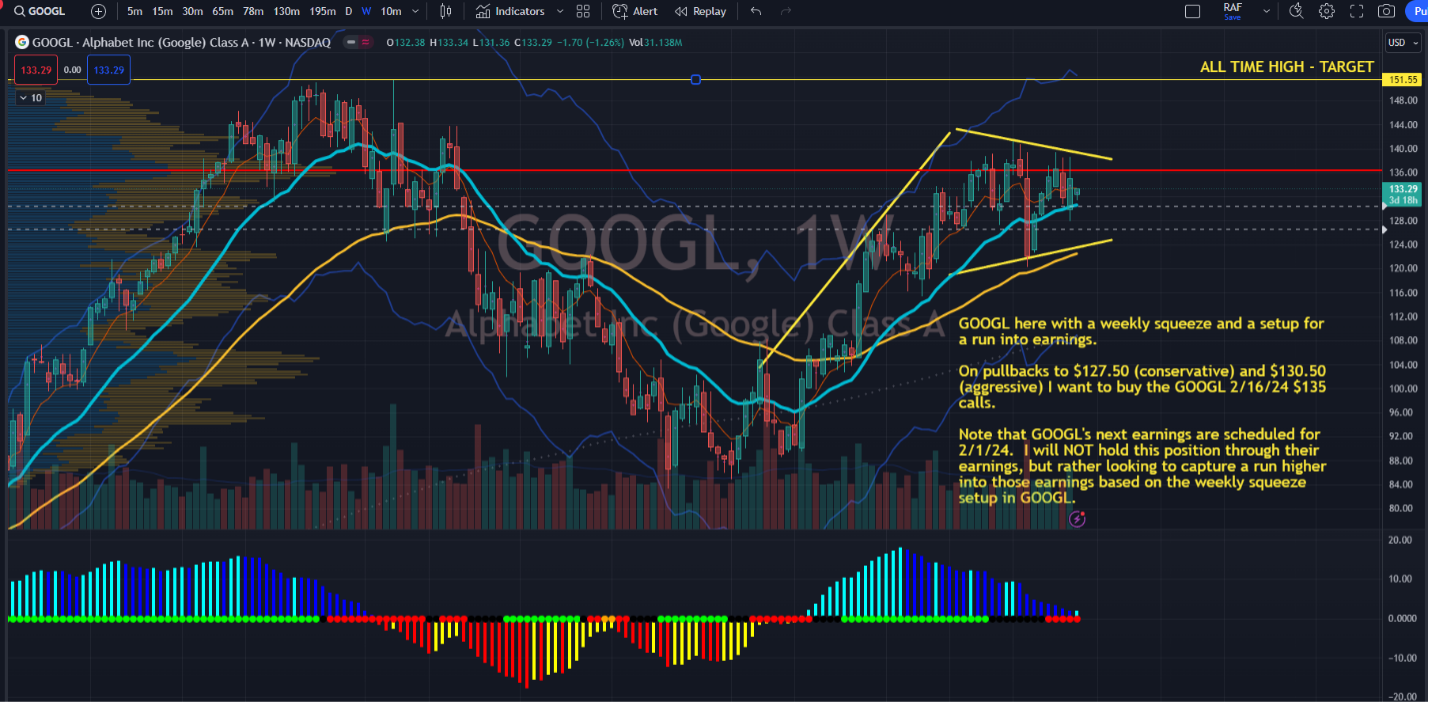Add a comparison symbol via plus icon

pos(97,11)
